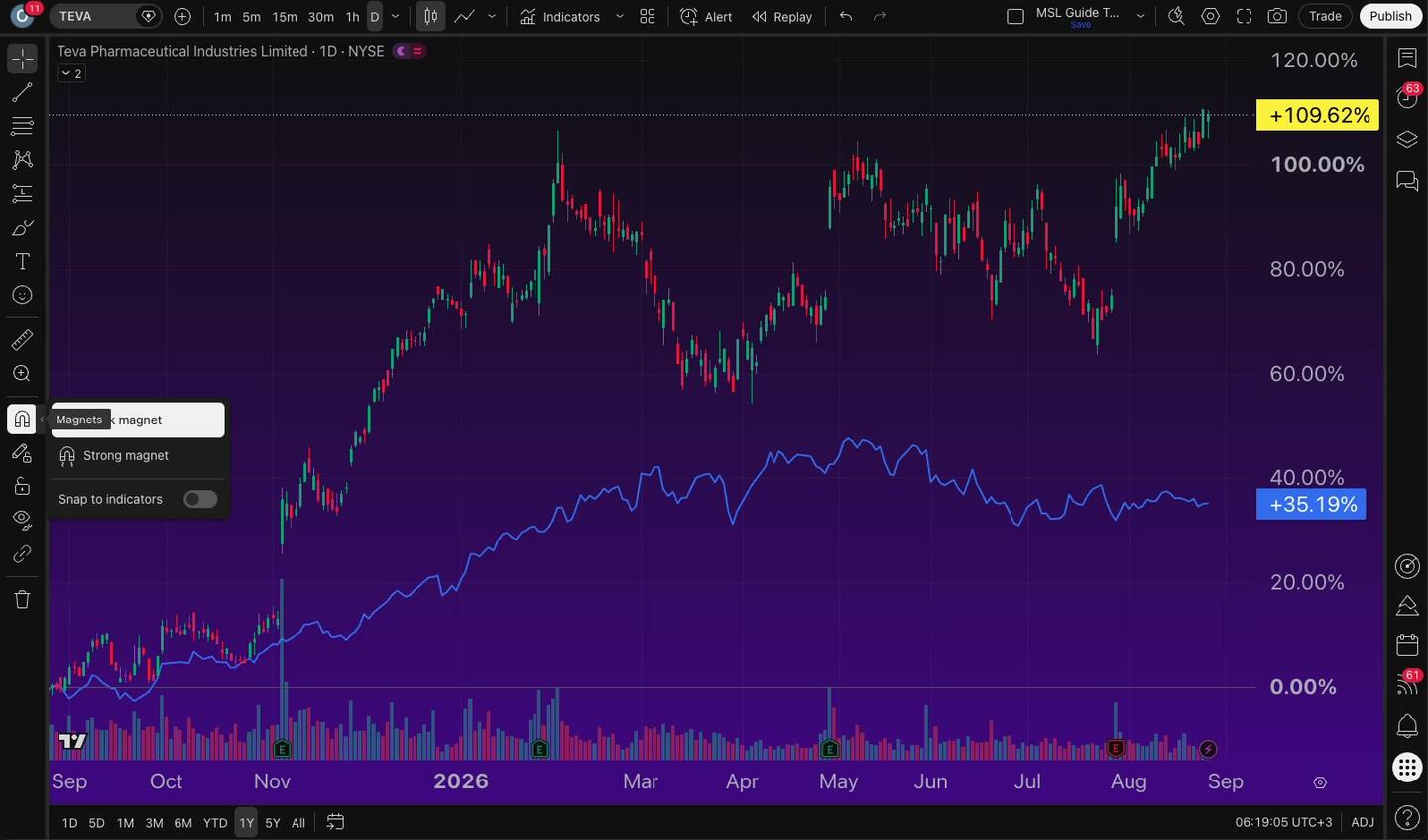Select the D daily timeframe
1428x840 pixels.
375,17
